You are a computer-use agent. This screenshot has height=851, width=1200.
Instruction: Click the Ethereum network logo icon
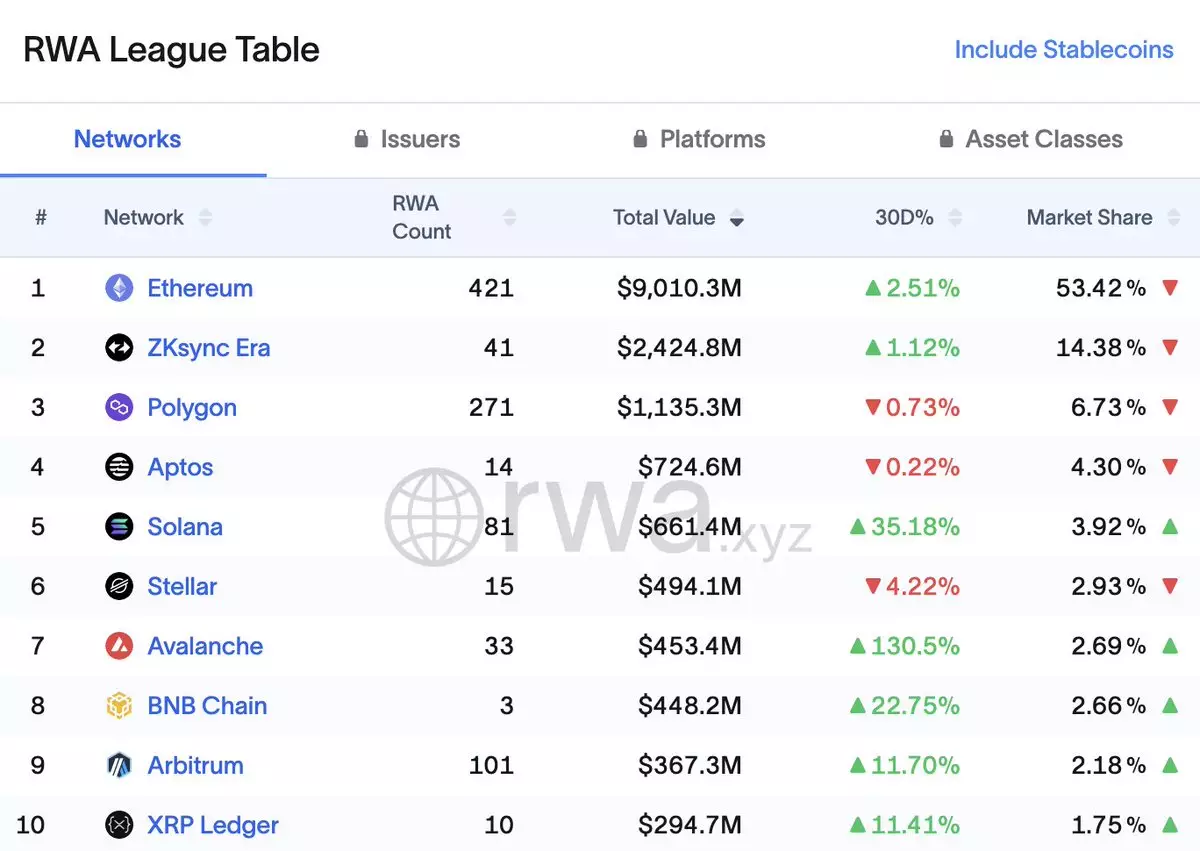pyautogui.click(x=119, y=288)
